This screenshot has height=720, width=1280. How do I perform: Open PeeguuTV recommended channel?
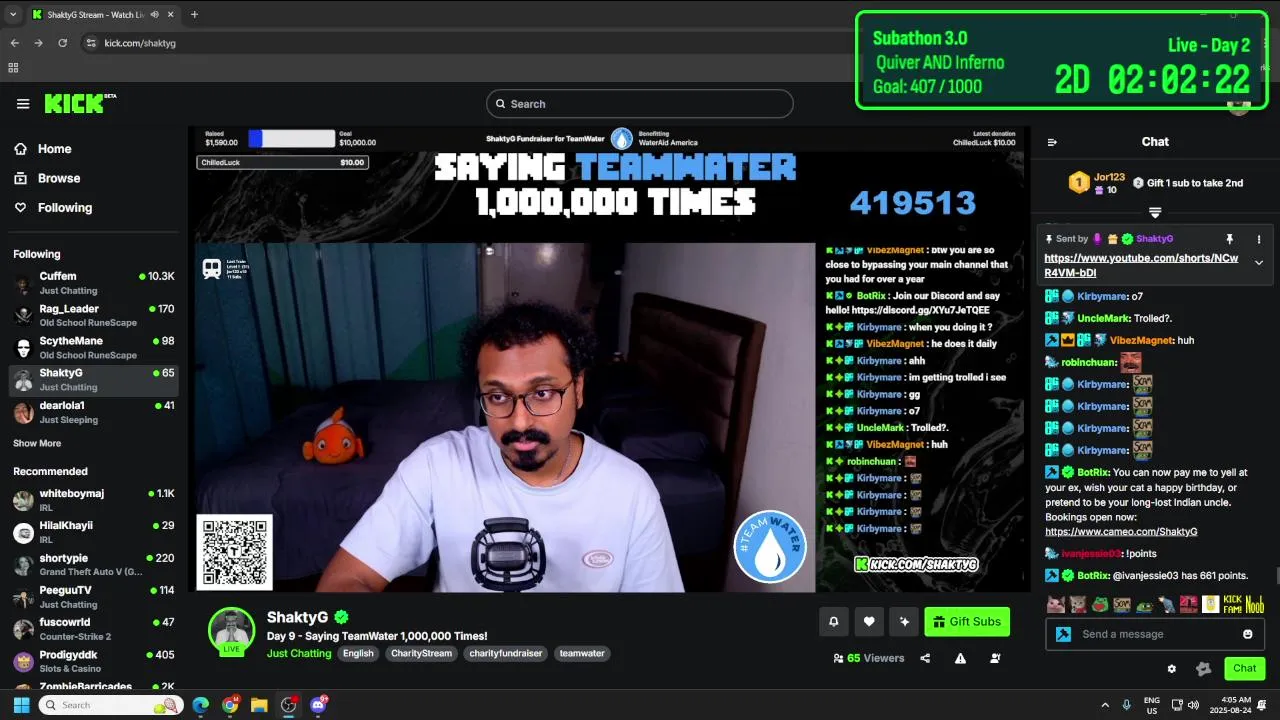tap(93, 597)
